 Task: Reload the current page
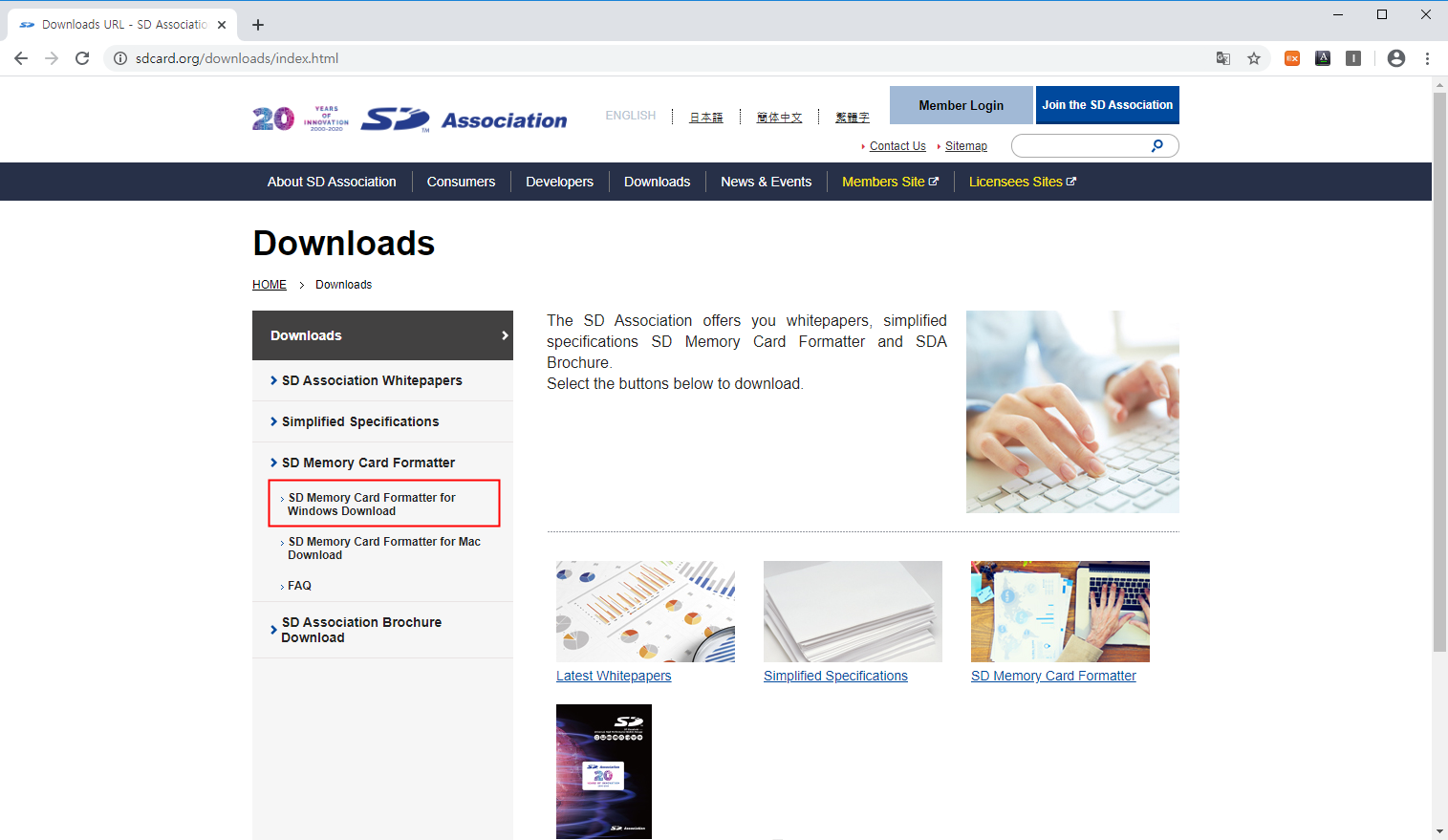click(x=82, y=58)
